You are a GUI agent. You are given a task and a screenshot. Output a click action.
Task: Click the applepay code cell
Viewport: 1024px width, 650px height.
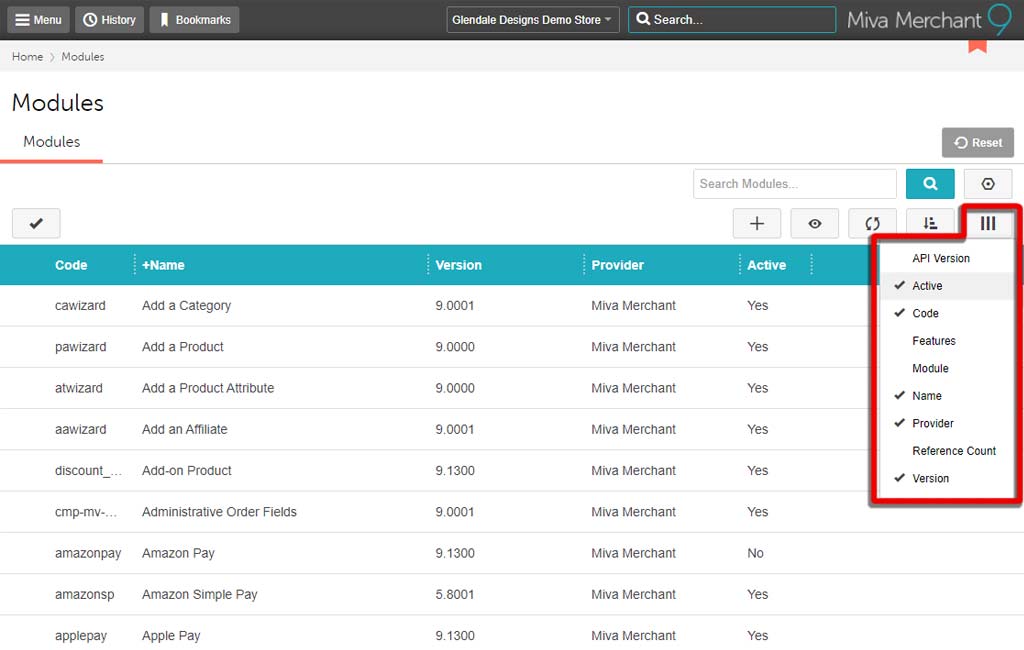coord(81,635)
